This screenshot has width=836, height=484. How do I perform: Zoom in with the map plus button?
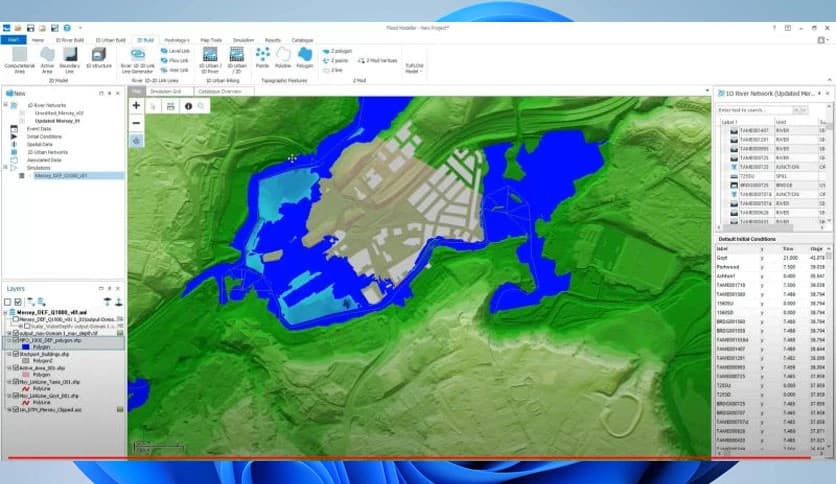(136, 106)
